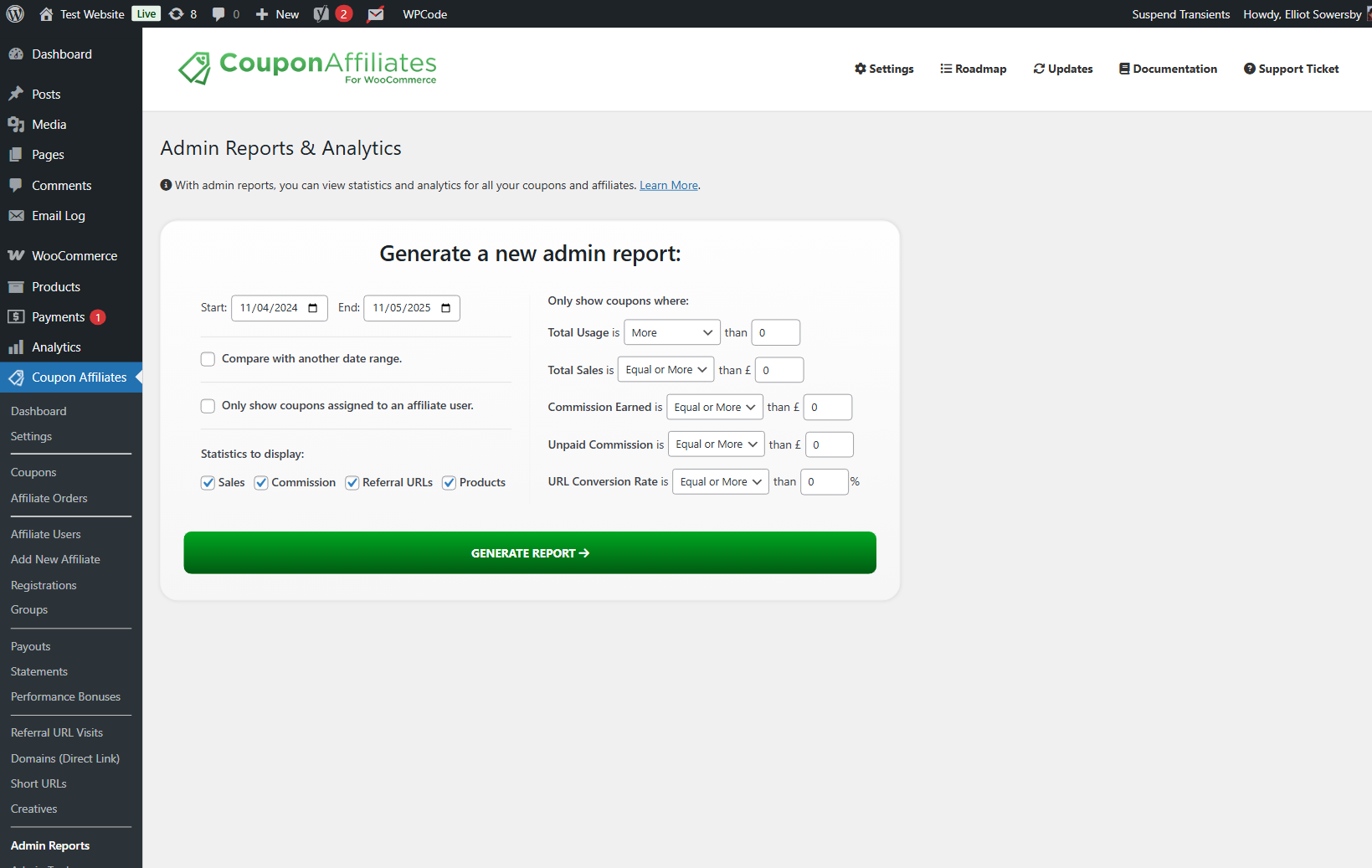This screenshot has width=1372, height=868.
Task: Click the Total Usage value field
Action: click(776, 332)
